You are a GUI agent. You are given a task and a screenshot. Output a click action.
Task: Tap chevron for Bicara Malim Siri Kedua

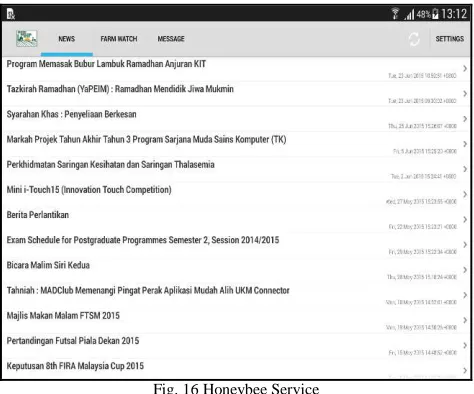pyautogui.click(x=465, y=270)
